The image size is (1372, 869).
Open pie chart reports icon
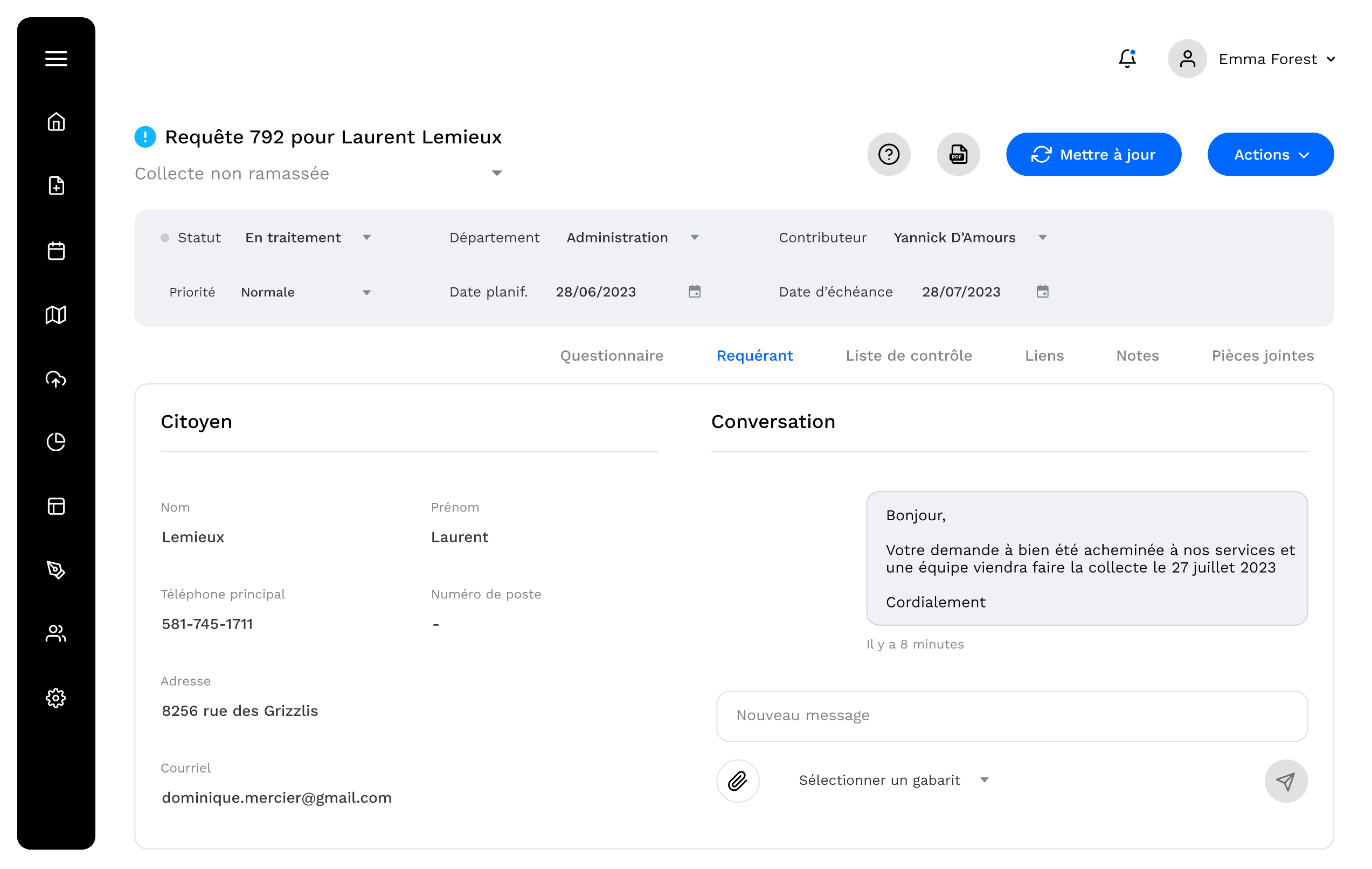tap(56, 442)
